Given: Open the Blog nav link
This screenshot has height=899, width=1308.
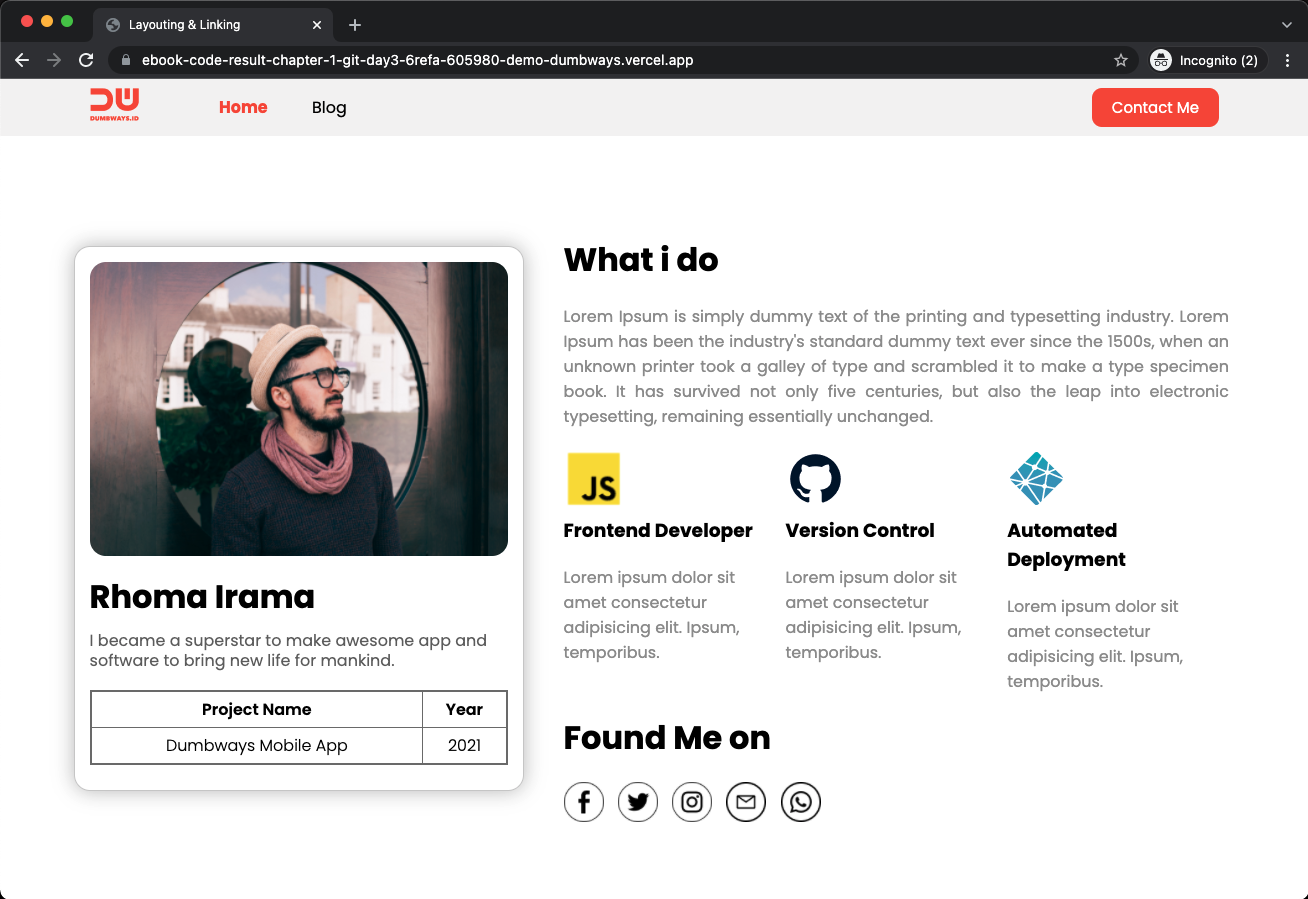Looking at the screenshot, I should 329,107.
